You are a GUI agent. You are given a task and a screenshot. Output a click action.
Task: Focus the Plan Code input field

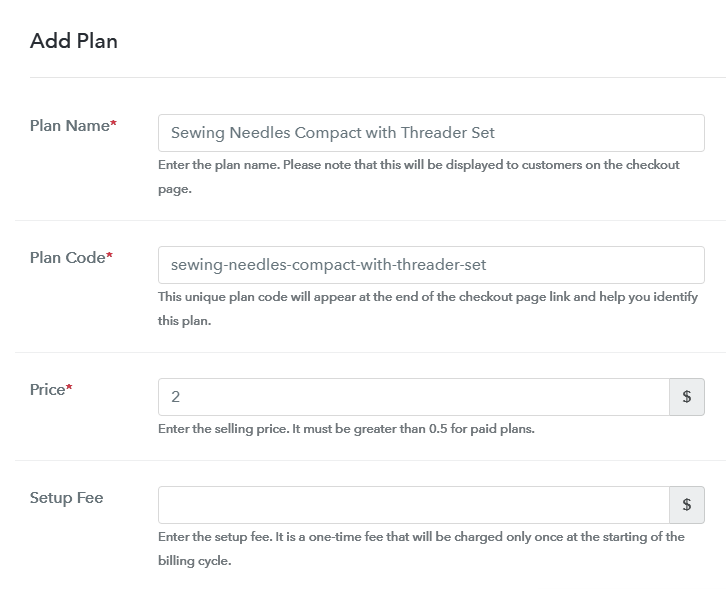431,265
